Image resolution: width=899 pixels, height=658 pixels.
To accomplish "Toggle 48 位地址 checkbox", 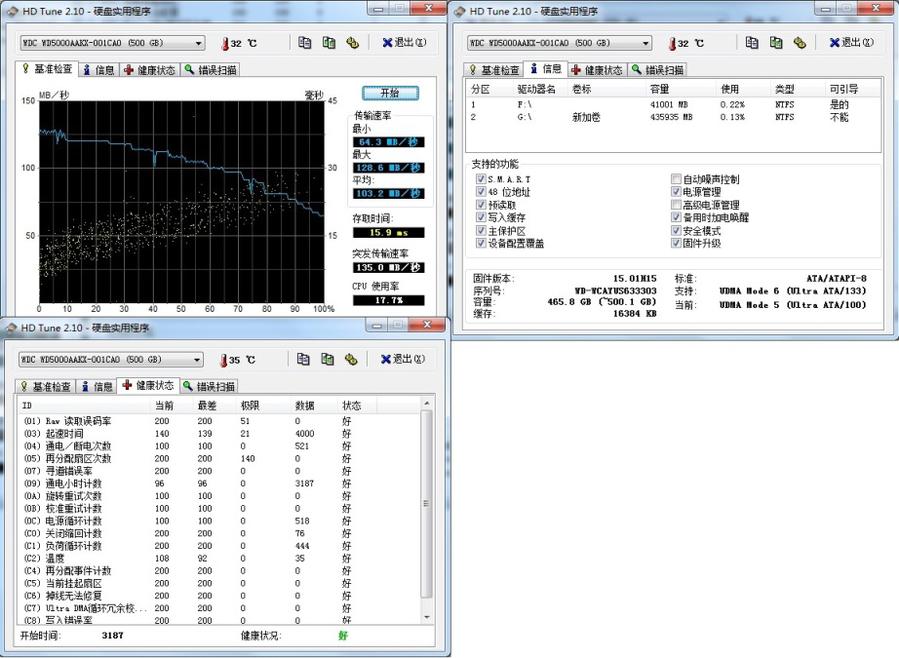I will tap(481, 192).
